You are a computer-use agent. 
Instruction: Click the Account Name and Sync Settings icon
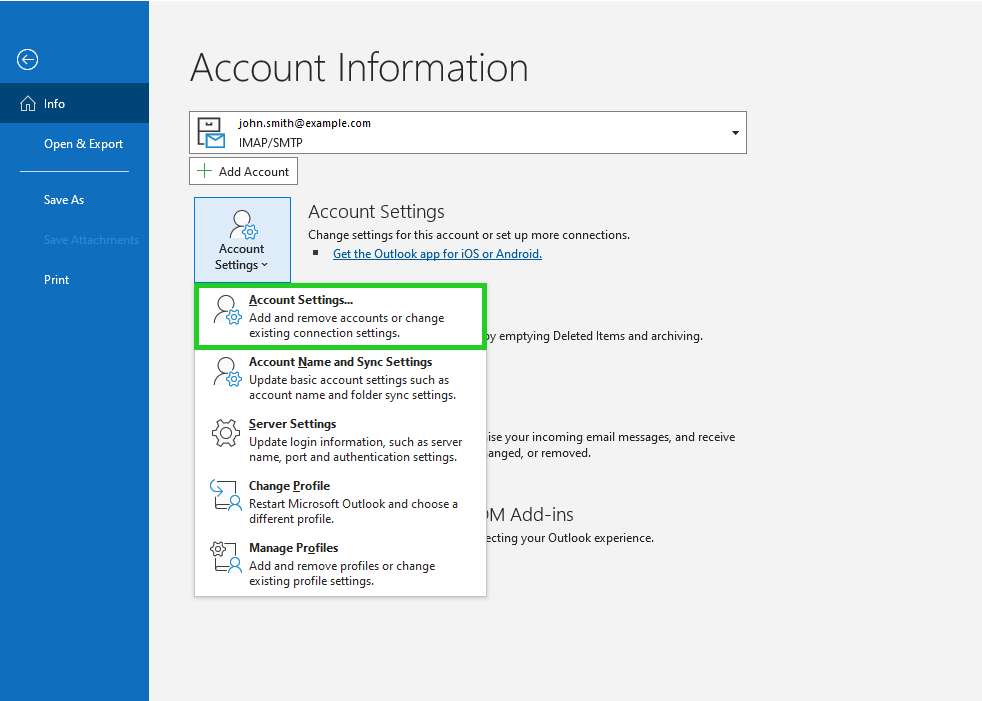(227, 373)
